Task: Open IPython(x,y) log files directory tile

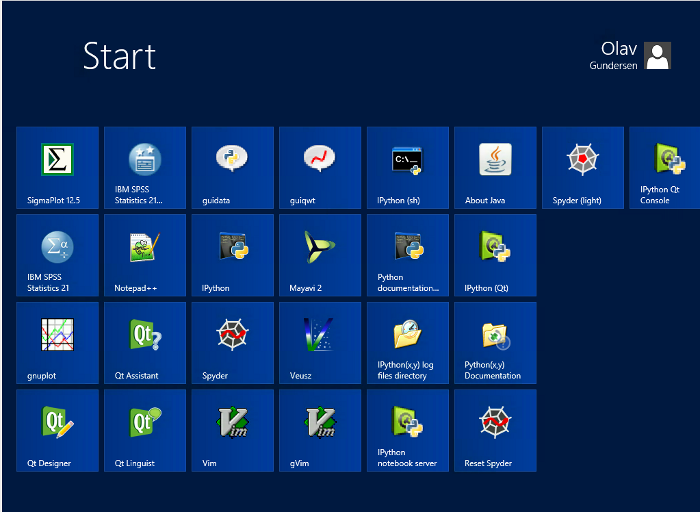Action: pyautogui.click(x=408, y=343)
